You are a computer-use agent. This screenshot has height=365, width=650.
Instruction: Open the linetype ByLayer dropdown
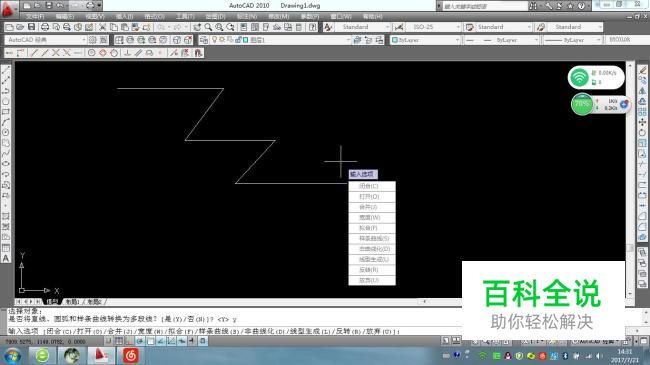pos(501,40)
